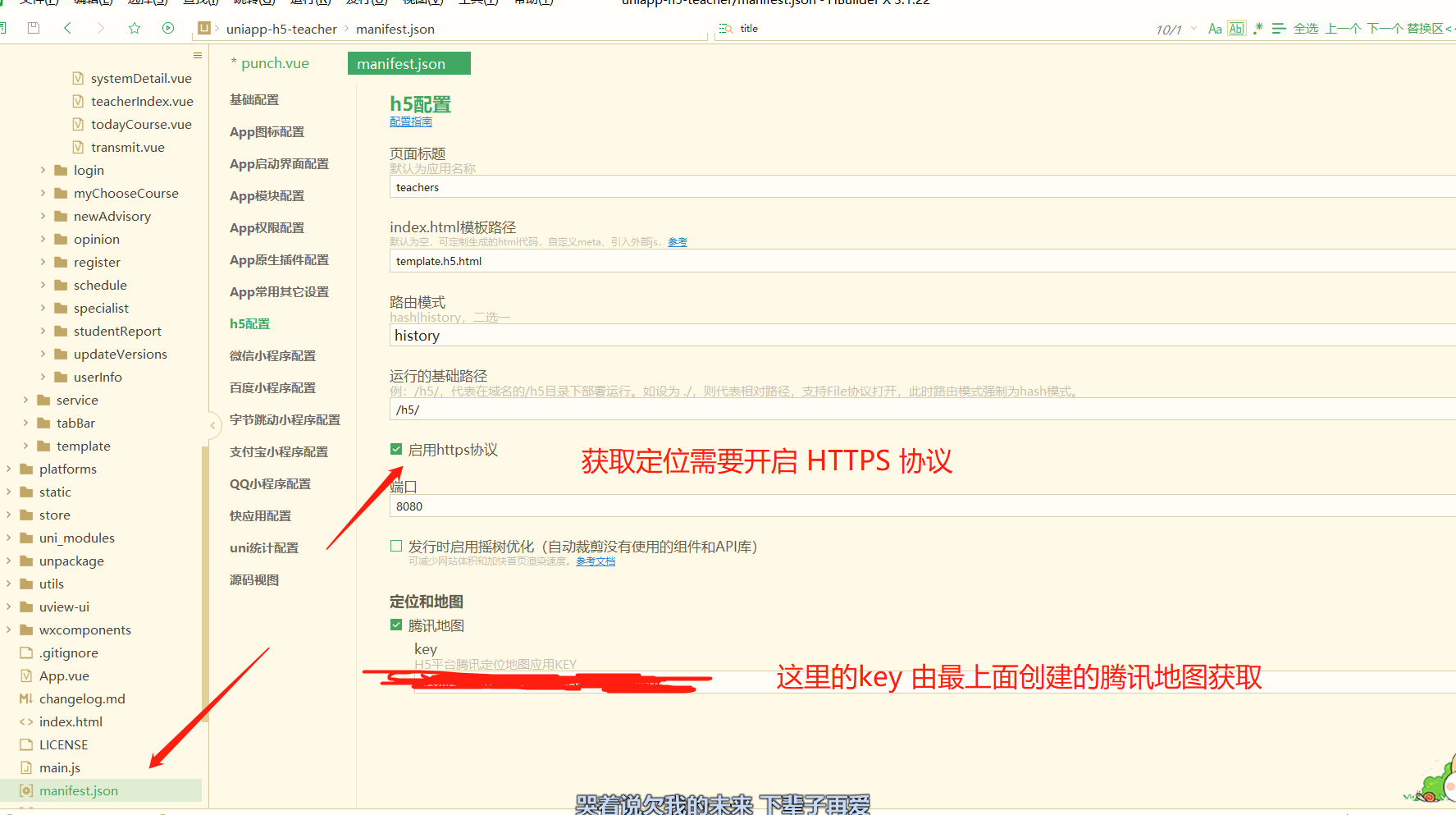Viewport: 1456px width, 815px height.
Task: Open the App模块配置 section
Action: point(267,195)
